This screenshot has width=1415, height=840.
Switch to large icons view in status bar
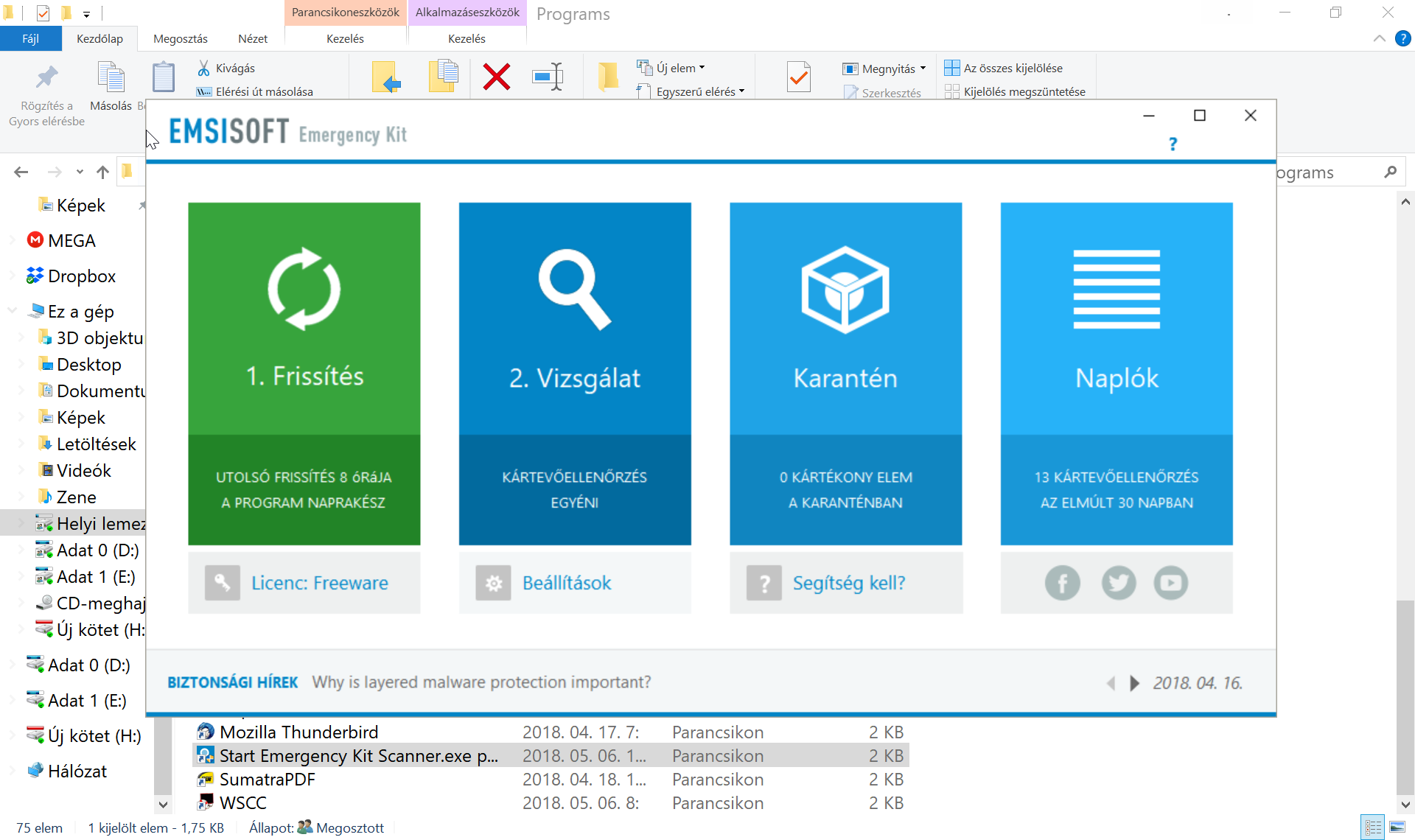coord(1397,827)
